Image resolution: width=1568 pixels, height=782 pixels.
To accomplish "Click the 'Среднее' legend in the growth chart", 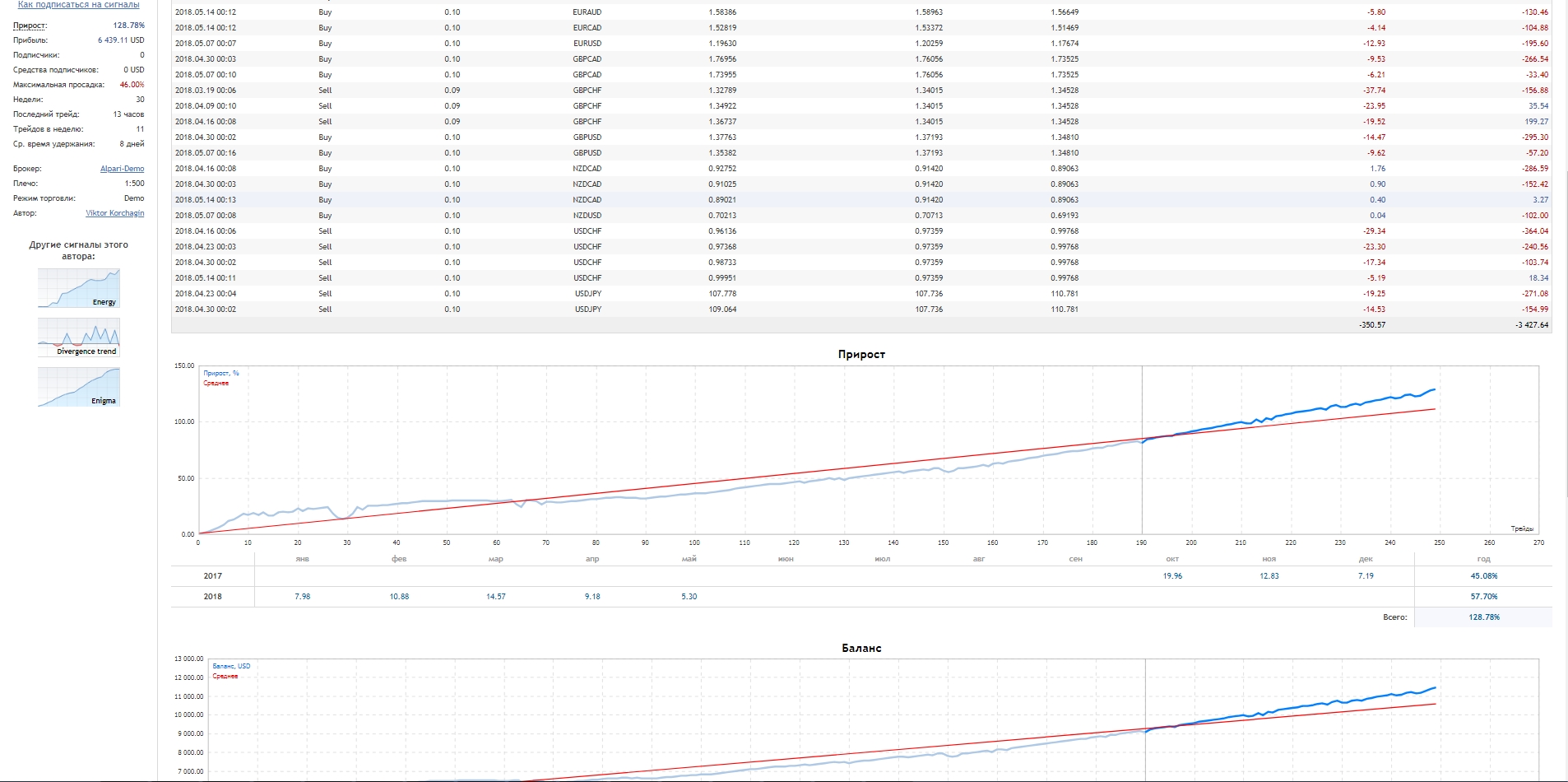I will (216, 384).
